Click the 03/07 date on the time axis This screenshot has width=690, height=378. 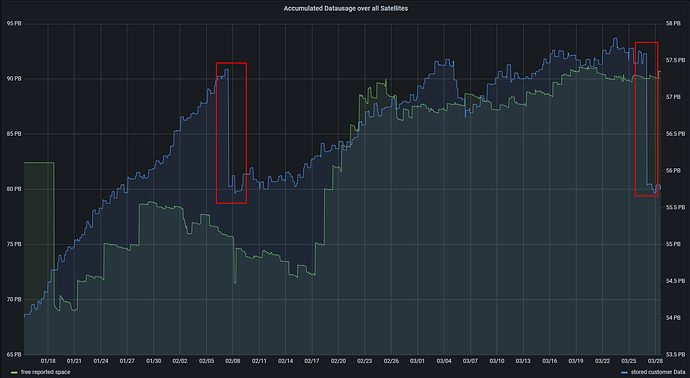coord(470,361)
